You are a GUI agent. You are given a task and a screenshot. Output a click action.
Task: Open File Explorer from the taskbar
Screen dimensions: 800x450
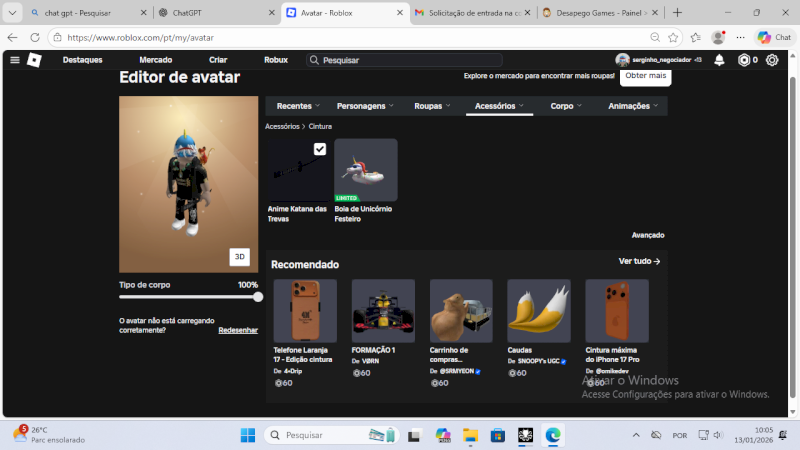coord(470,435)
